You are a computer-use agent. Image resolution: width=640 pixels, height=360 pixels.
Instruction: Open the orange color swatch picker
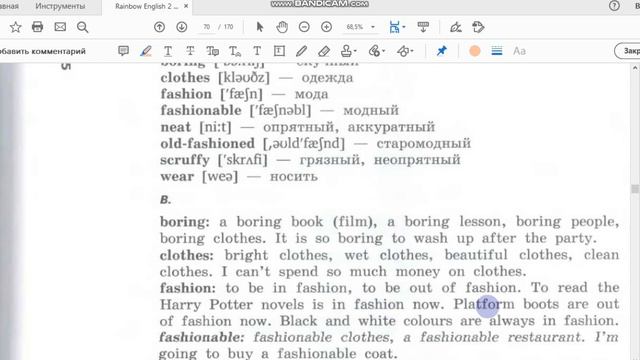tap(474, 51)
